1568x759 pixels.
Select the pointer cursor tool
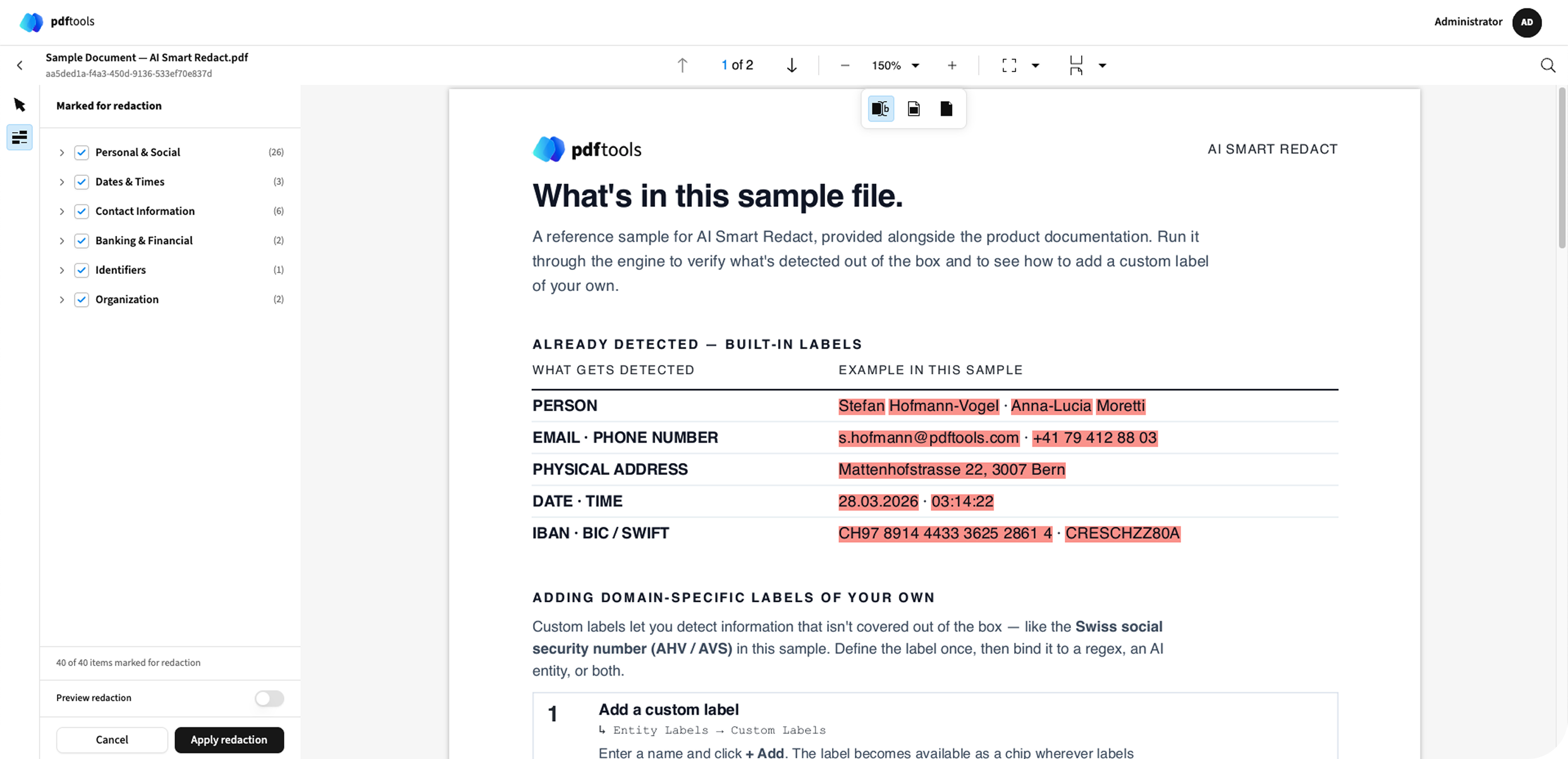coord(20,104)
